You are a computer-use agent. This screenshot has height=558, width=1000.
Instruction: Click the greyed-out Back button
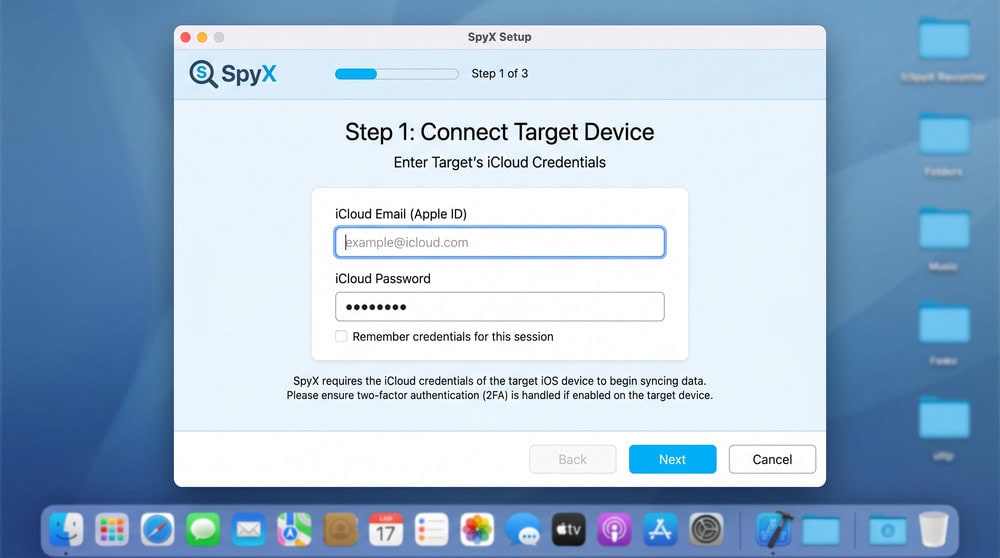[x=572, y=459]
